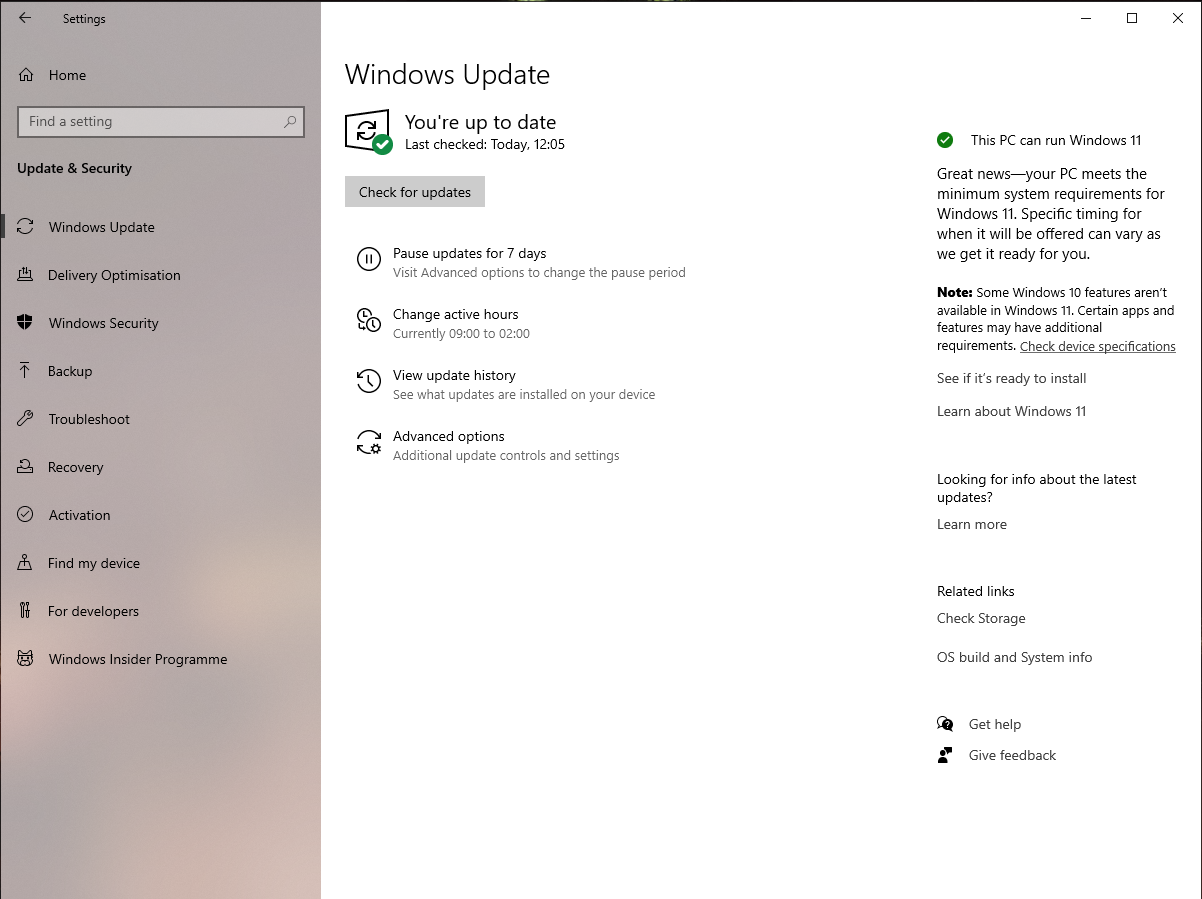Image resolution: width=1202 pixels, height=899 pixels.
Task: Click the Troubleshoot wrench icon
Action: [26, 419]
